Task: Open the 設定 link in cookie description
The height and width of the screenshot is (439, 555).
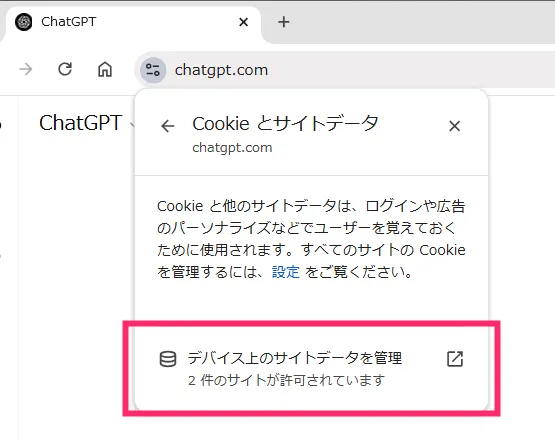Action: 286,272
